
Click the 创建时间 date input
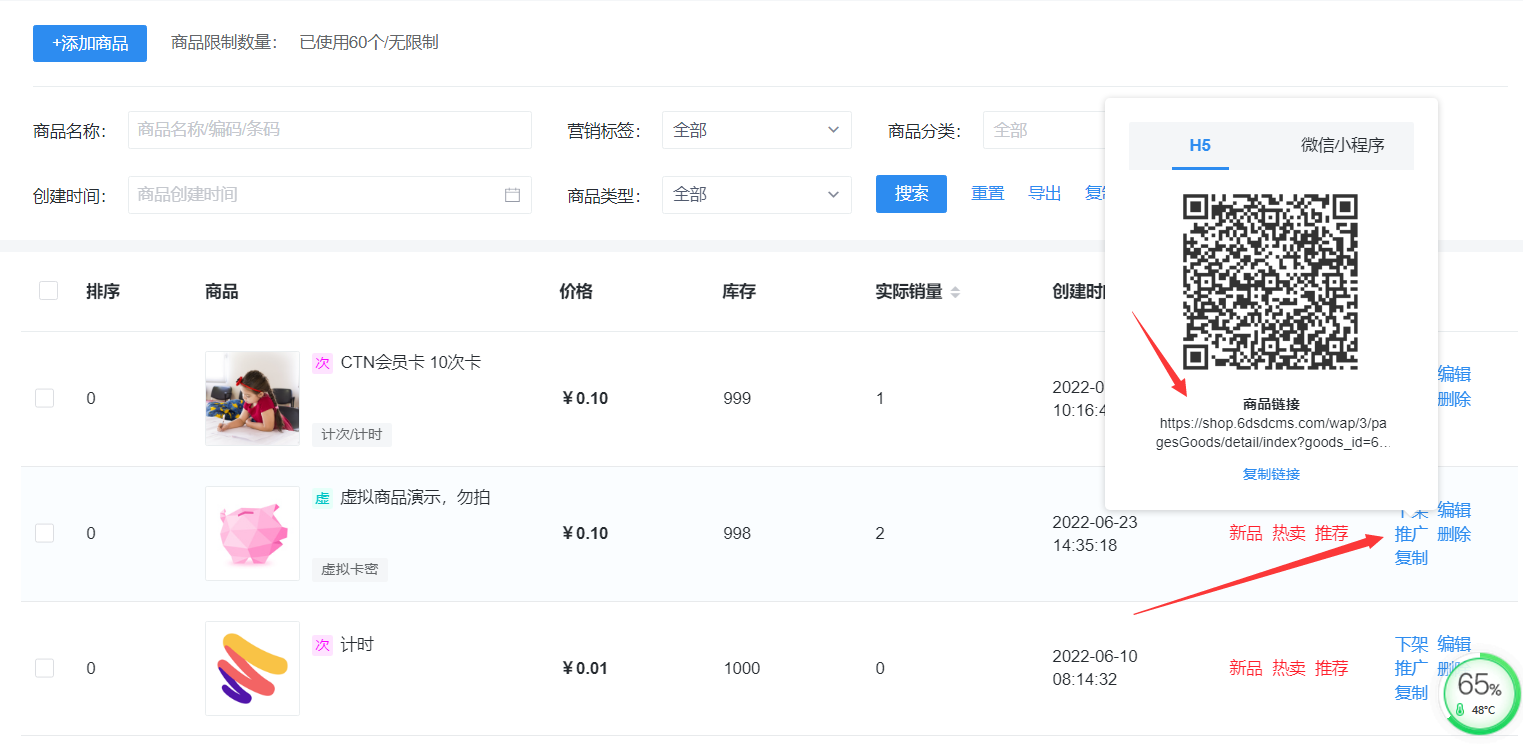(330, 194)
